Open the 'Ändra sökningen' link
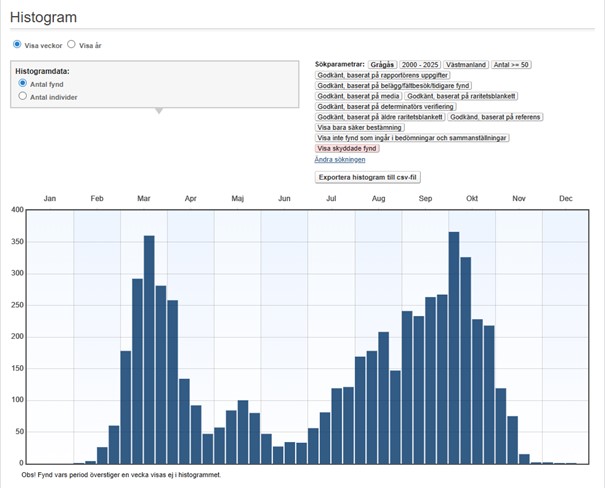 [340, 159]
